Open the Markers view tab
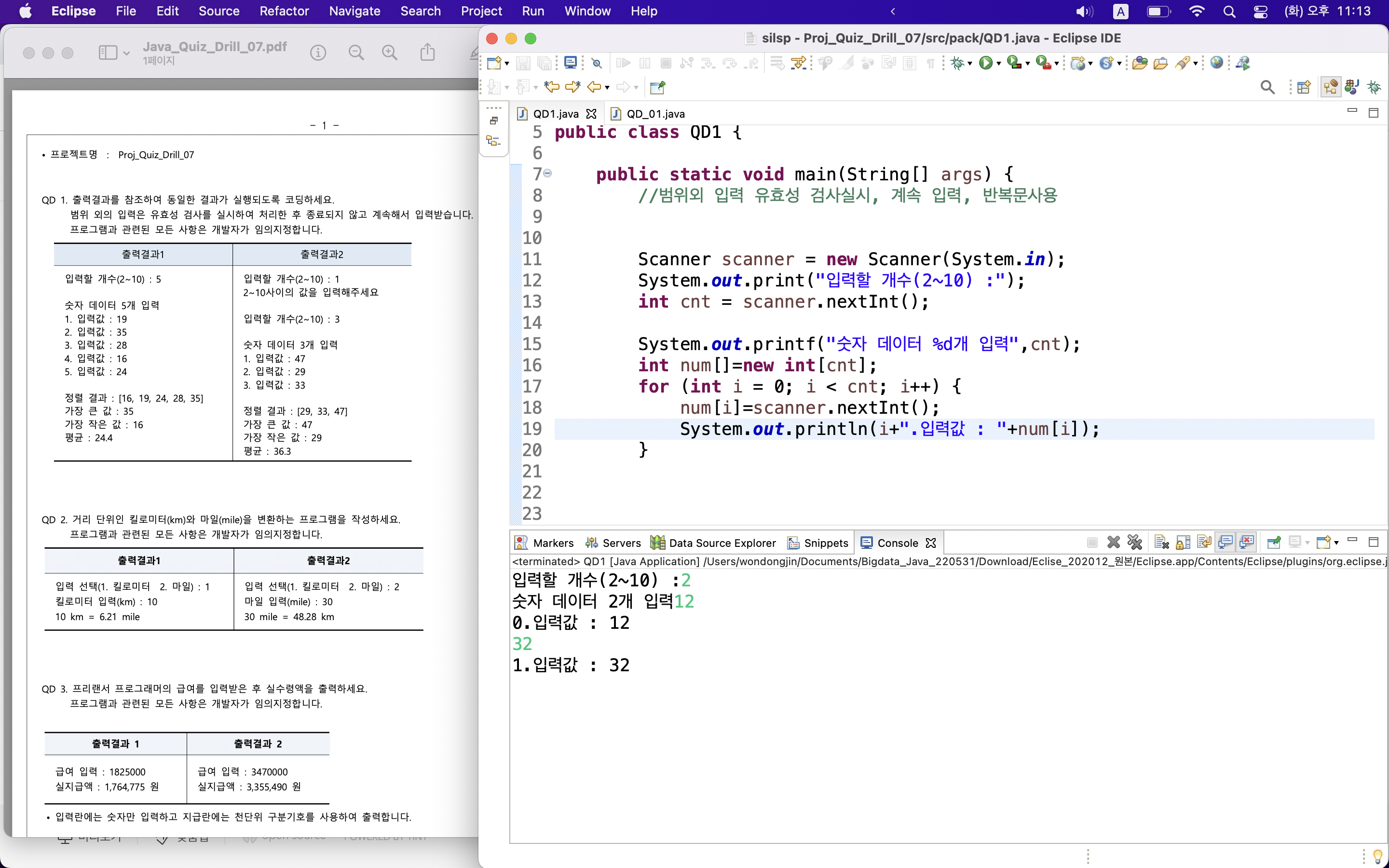The width and height of the screenshot is (1389, 868). (x=553, y=542)
